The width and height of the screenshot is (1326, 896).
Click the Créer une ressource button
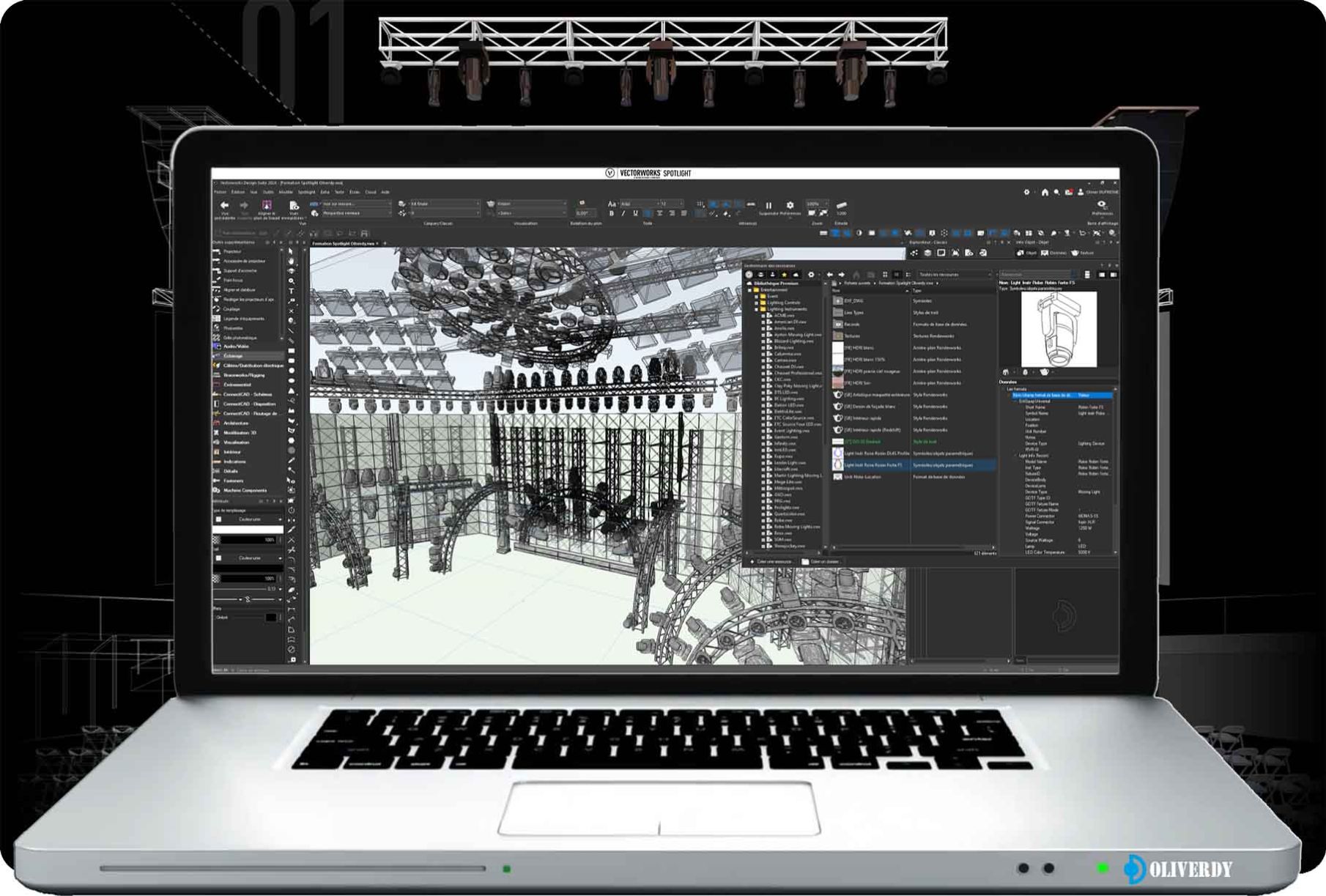771,561
